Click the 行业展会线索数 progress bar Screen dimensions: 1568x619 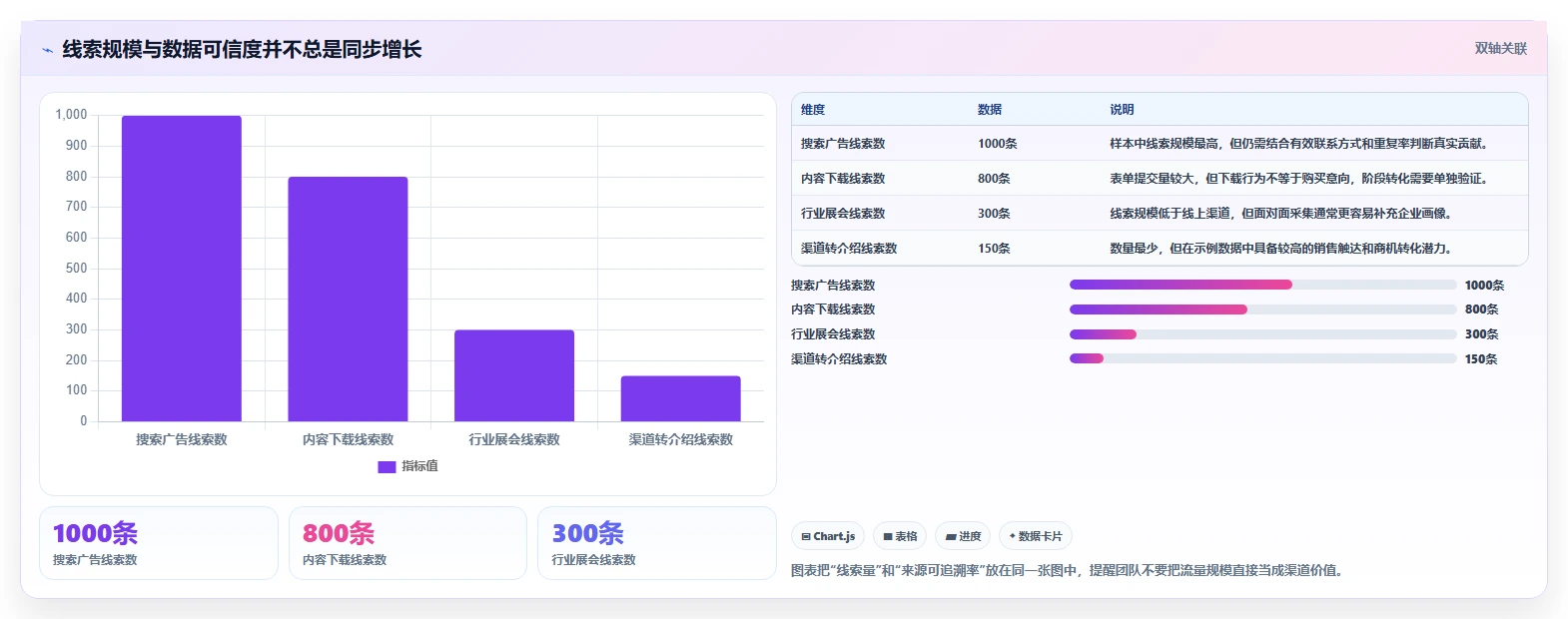click(1262, 334)
